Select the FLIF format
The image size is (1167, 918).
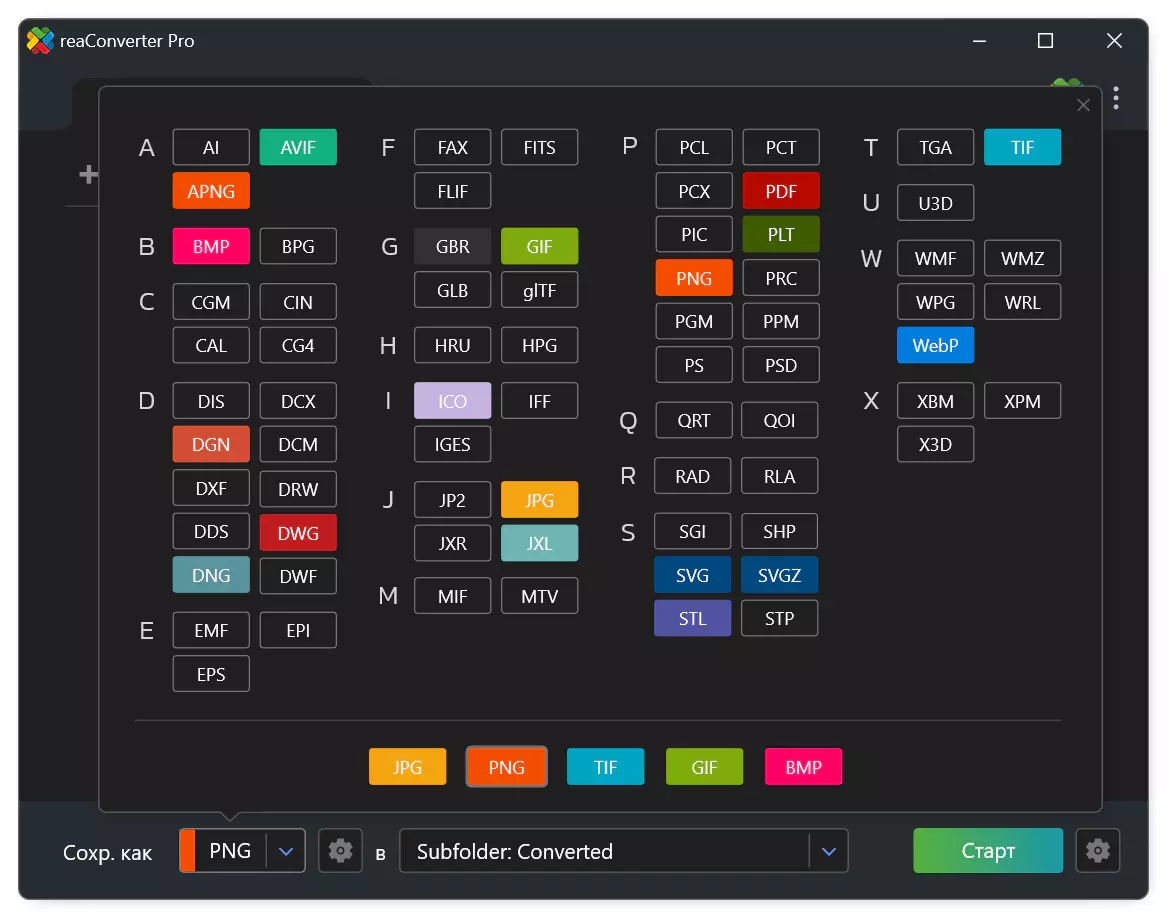click(x=453, y=191)
